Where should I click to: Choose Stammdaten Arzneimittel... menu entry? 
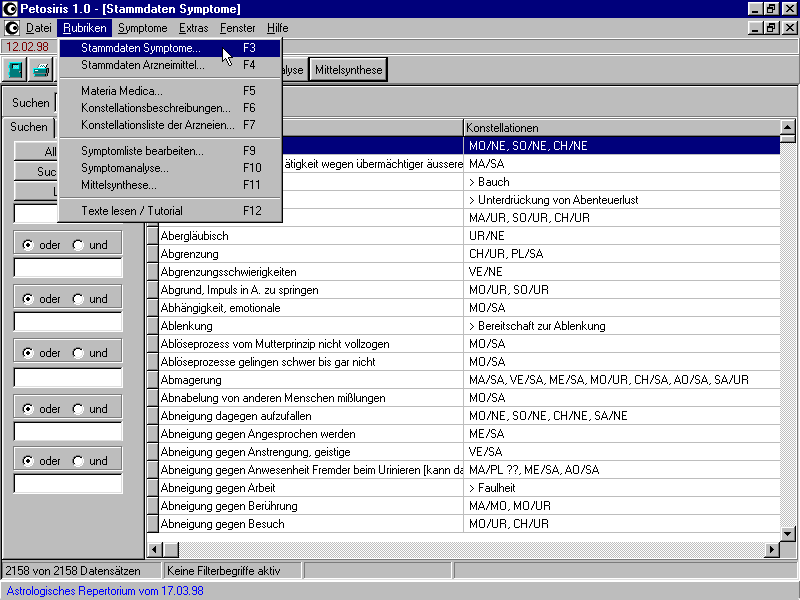click(170, 65)
